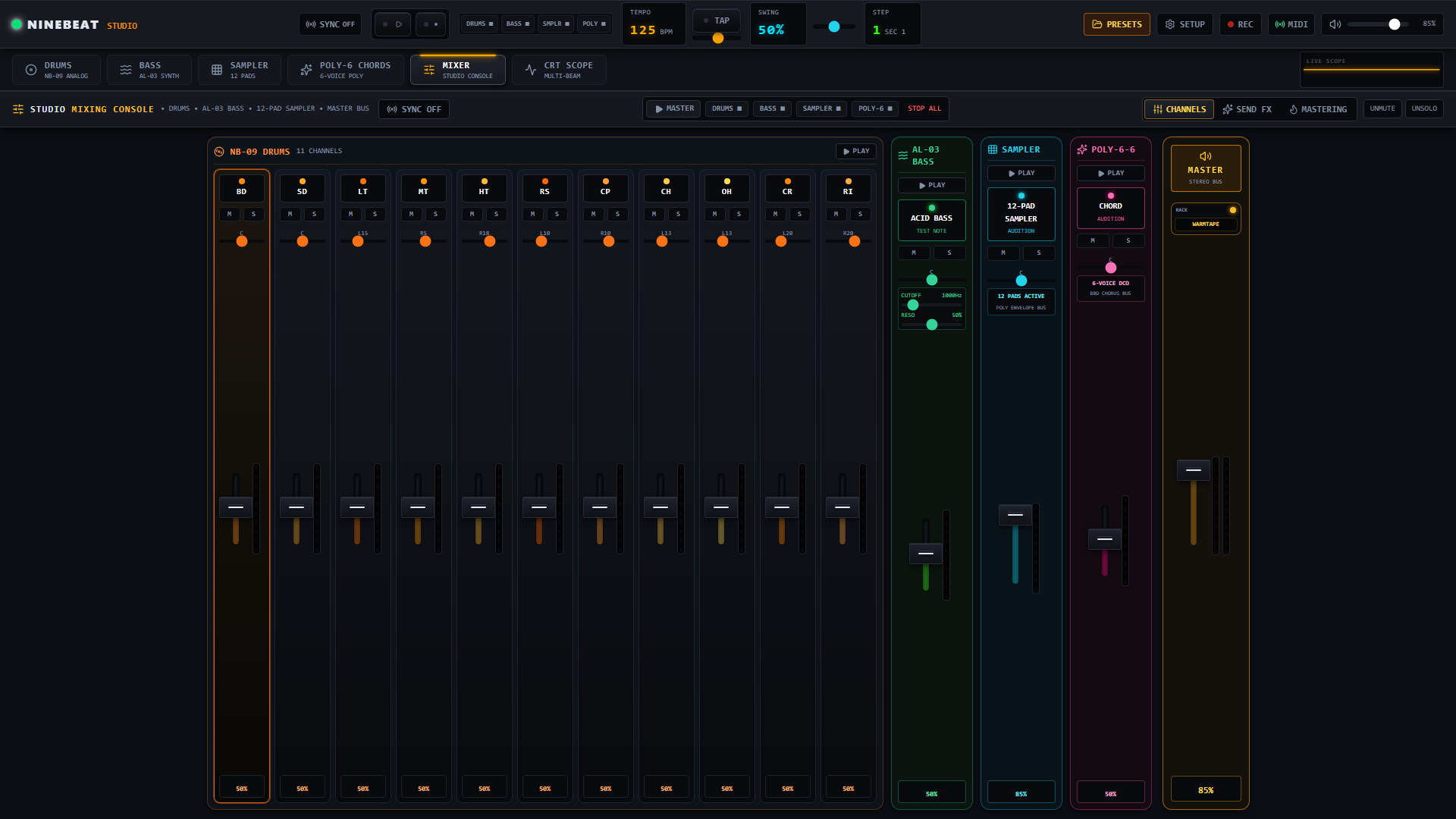The image size is (1456, 819).
Task: Click the transport record dot button
Action: pos(431,24)
